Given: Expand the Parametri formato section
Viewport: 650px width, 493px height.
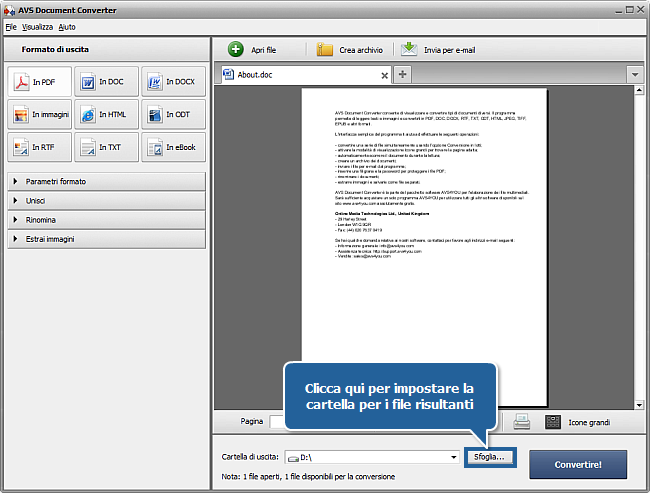Looking at the screenshot, I should coord(107,181).
